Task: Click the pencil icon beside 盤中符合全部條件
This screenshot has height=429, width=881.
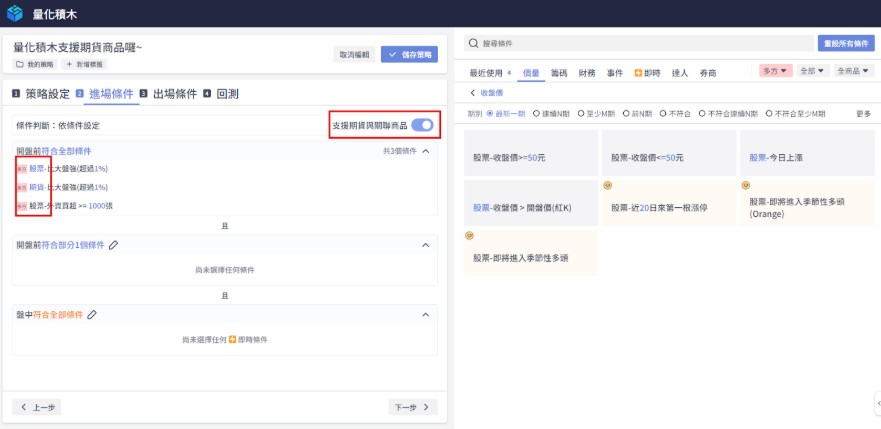Action: point(92,315)
